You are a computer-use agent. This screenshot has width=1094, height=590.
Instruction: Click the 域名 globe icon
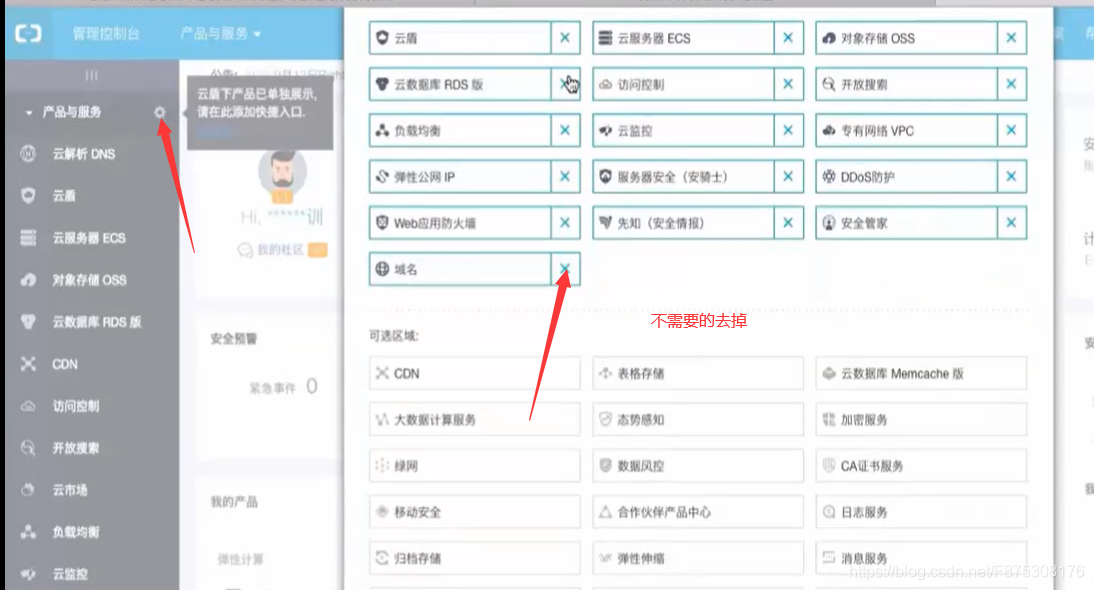point(382,268)
